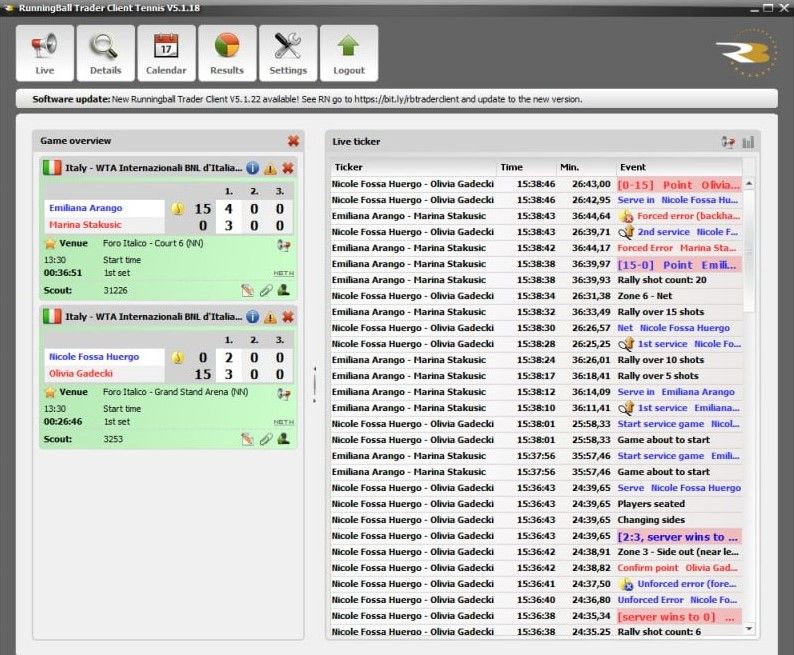Click Italy flag on Arango–Stakusic match header
The image size is (794, 655).
click(52, 168)
